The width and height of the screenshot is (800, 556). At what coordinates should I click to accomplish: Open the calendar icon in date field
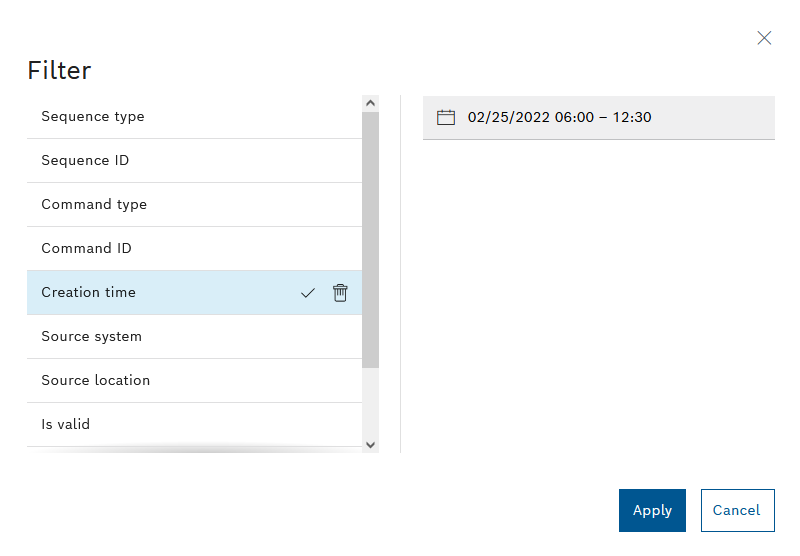(x=445, y=117)
